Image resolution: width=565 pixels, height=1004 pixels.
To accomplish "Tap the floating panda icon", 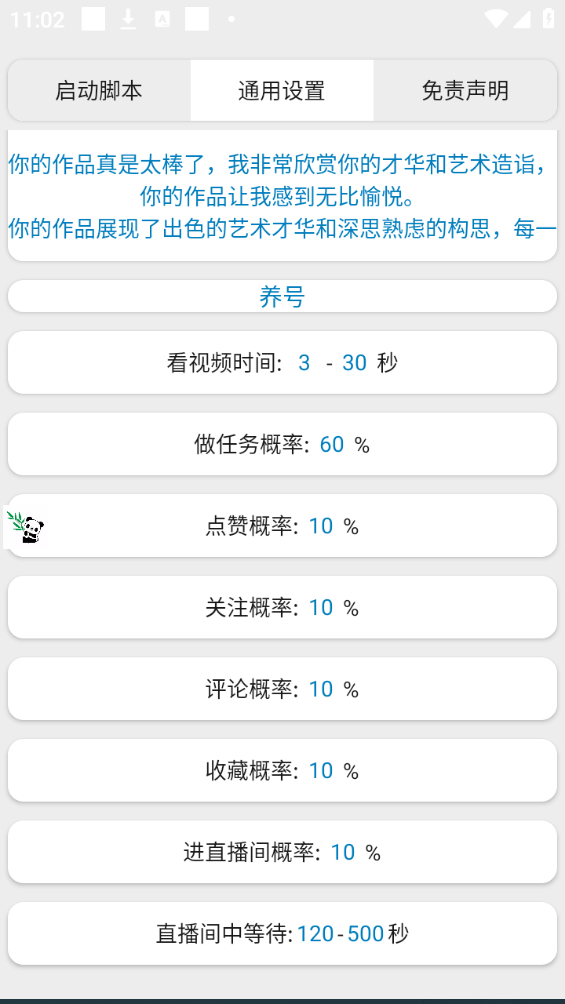I will coord(25,527).
